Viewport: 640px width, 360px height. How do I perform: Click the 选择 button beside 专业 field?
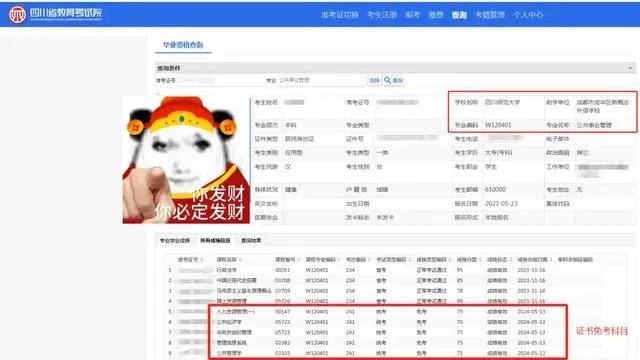coord(374,80)
